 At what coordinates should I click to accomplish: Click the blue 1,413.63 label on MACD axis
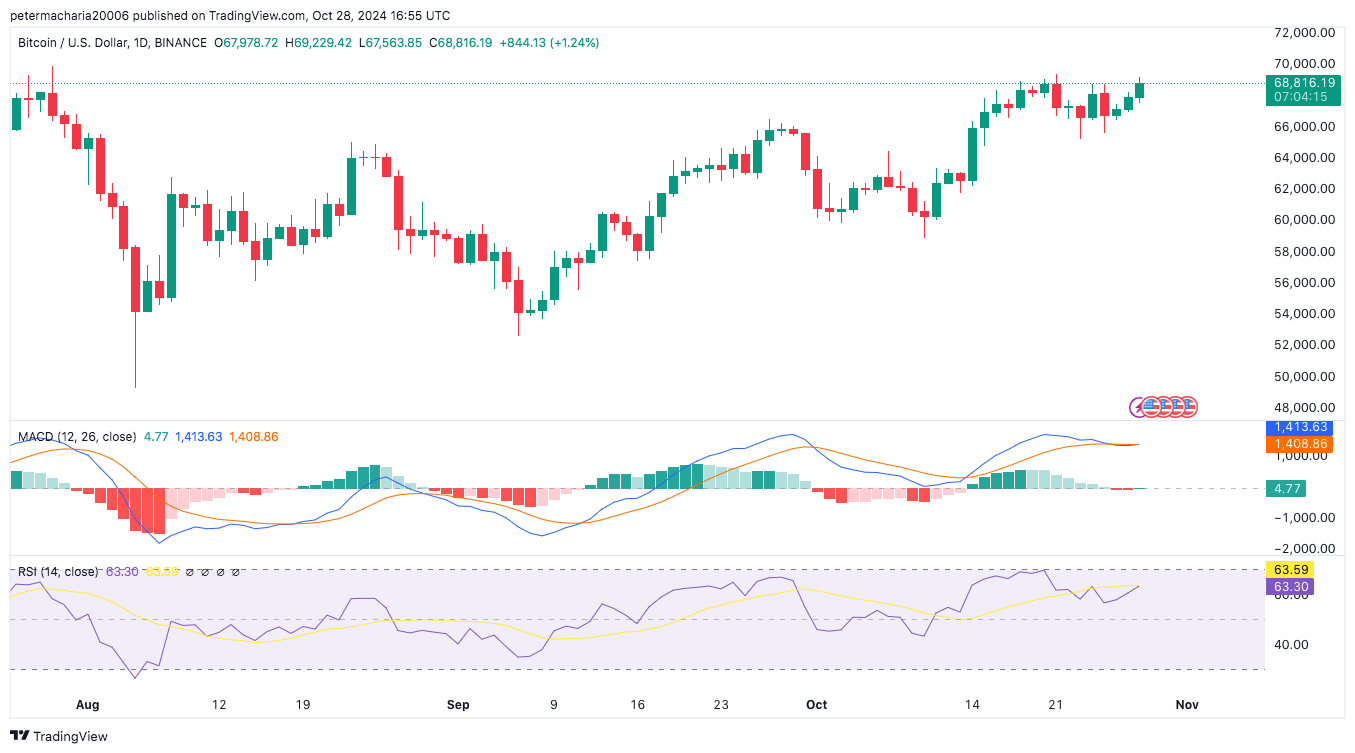[1300, 428]
